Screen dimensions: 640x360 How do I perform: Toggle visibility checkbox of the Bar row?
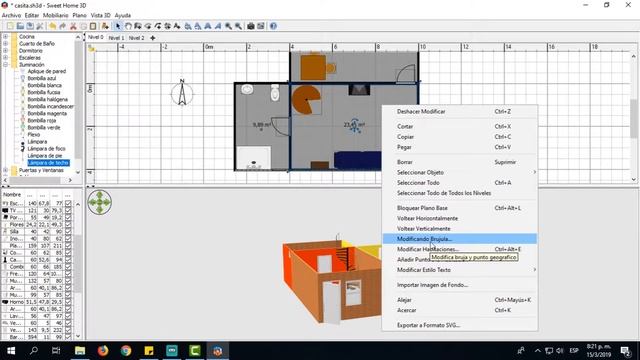point(68,337)
